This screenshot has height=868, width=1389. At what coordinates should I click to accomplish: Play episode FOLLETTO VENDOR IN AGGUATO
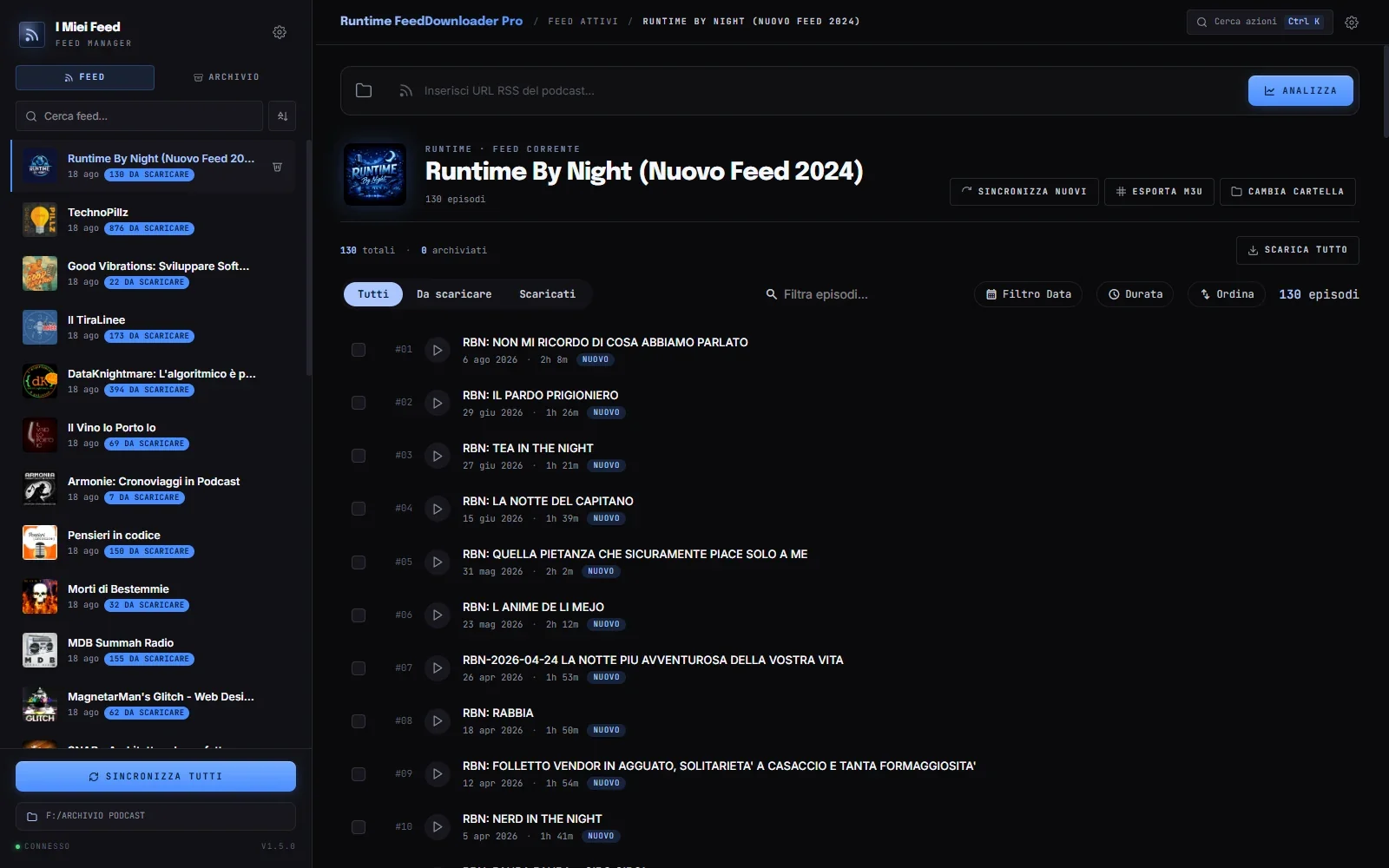[438, 773]
